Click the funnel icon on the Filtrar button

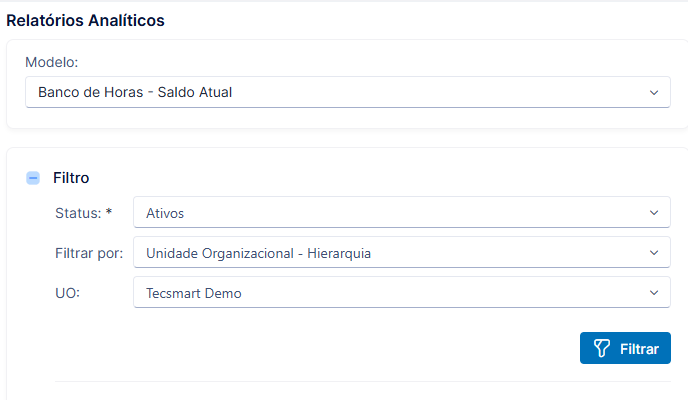[x=602, y=348]
